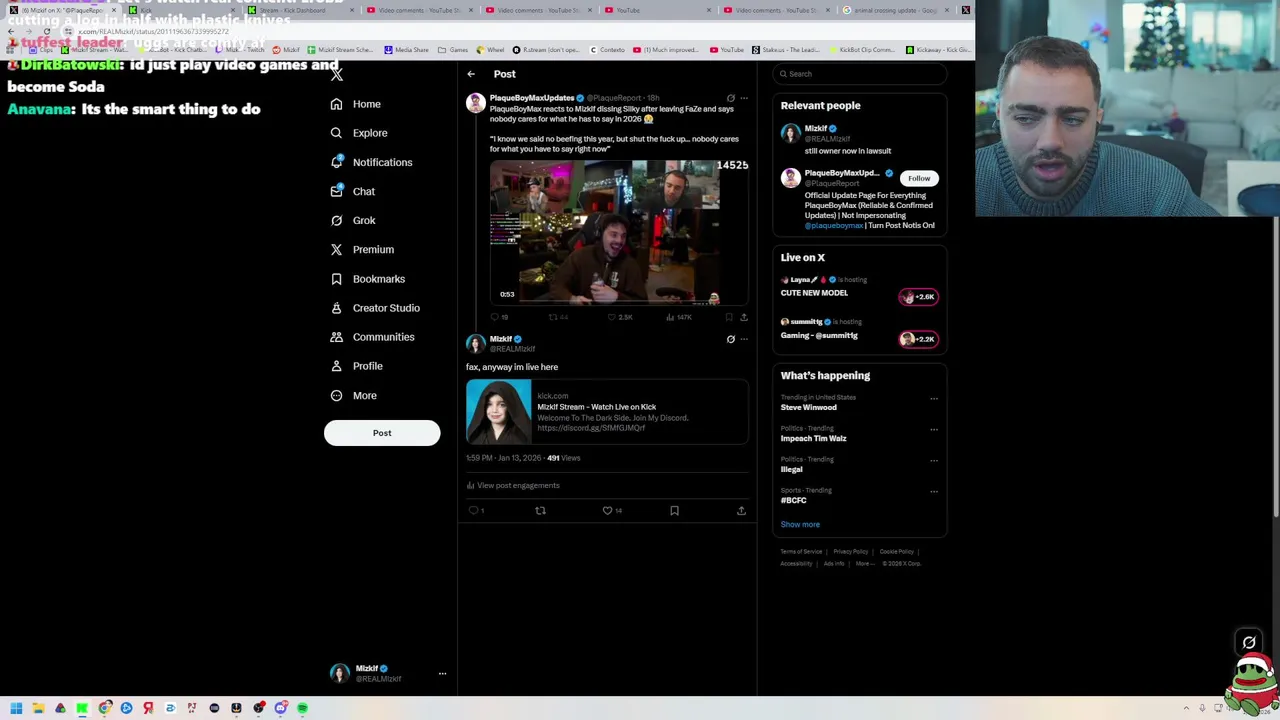Open more options on Mizkif's post
1280x720 pixels.
pos(743,339)
